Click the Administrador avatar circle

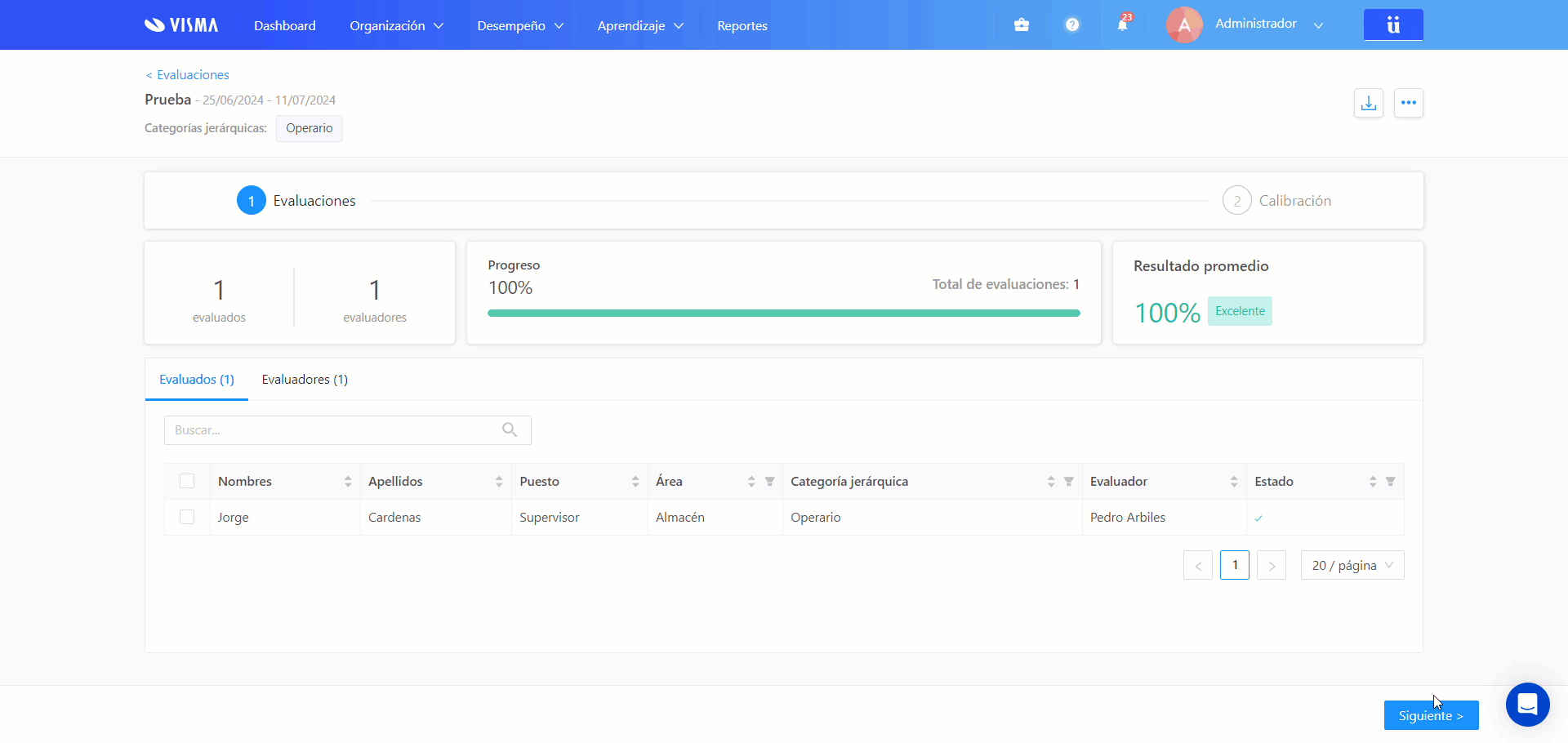point(1184,25)
